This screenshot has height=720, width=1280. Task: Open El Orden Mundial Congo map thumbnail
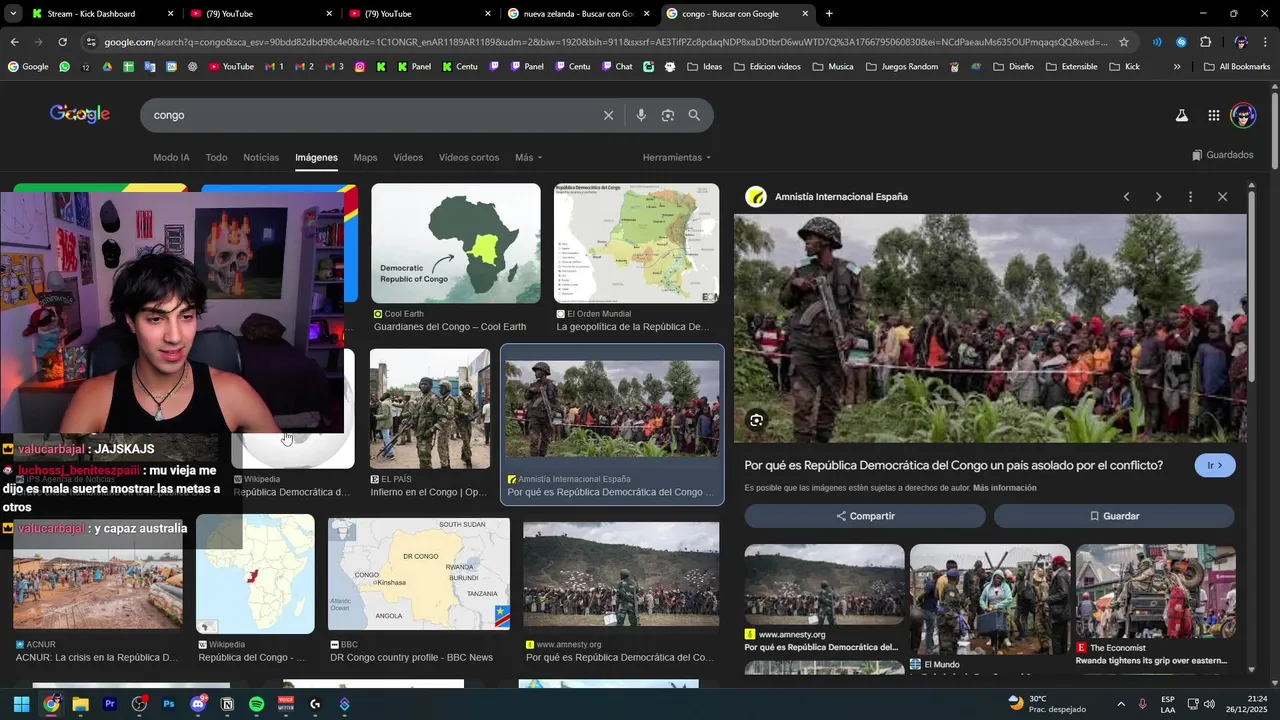tap(637, 243)
